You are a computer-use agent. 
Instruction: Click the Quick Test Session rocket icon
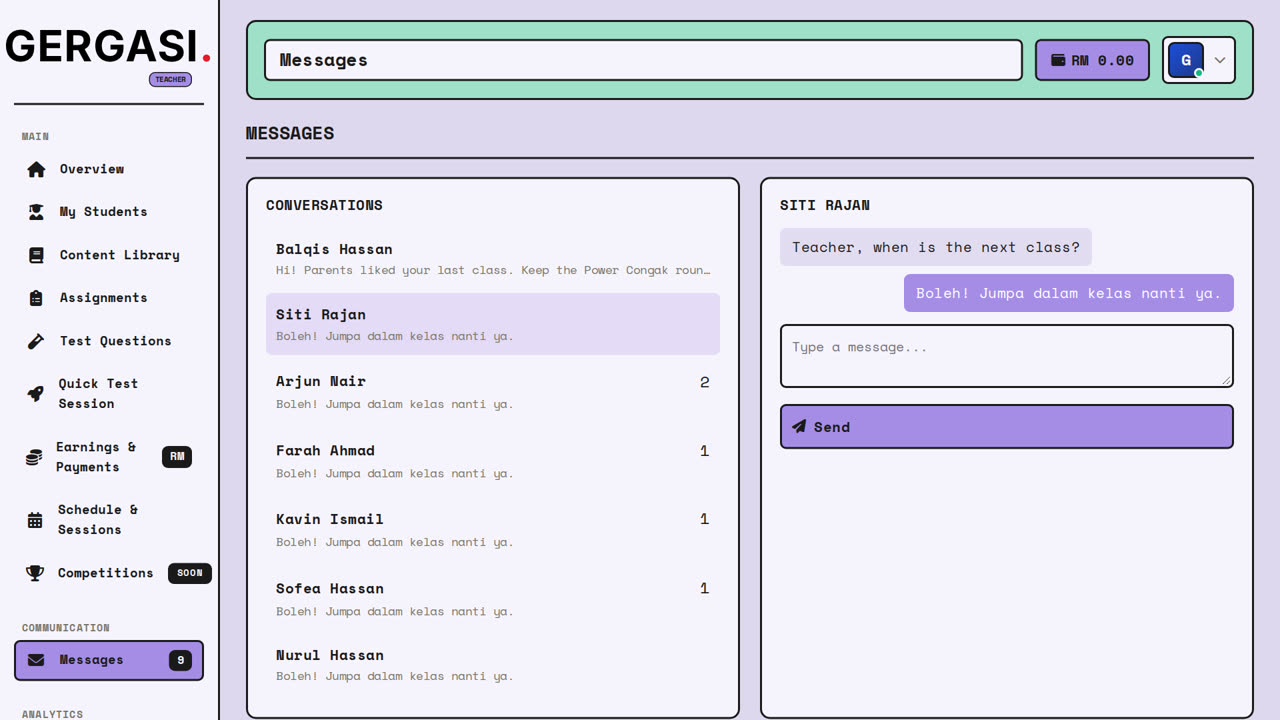tap(35, 394)
